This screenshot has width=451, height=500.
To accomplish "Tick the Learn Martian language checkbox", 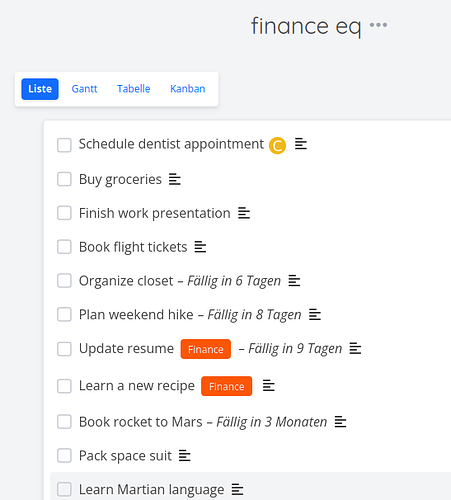I will (64, 489).
